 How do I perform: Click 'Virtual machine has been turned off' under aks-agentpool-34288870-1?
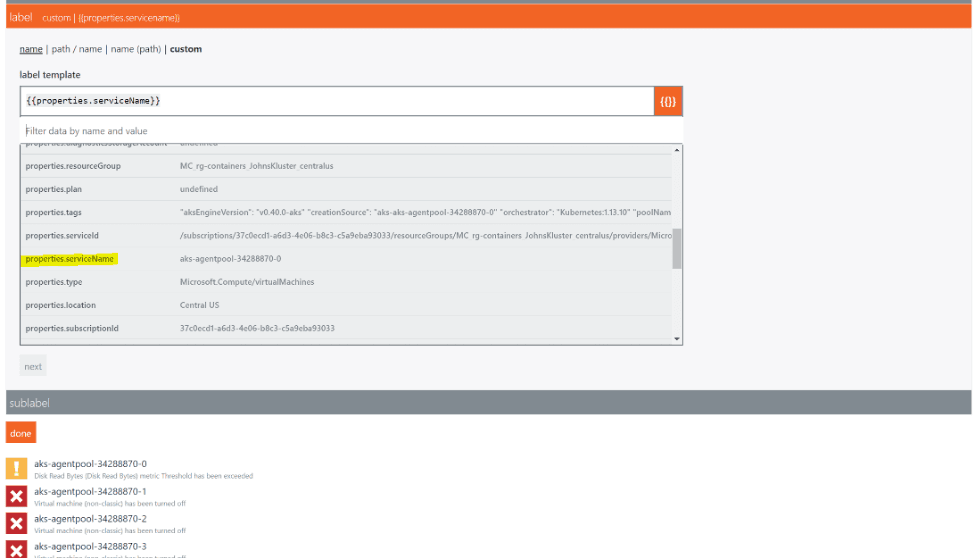pyautogui.click(x=110, y=503)
